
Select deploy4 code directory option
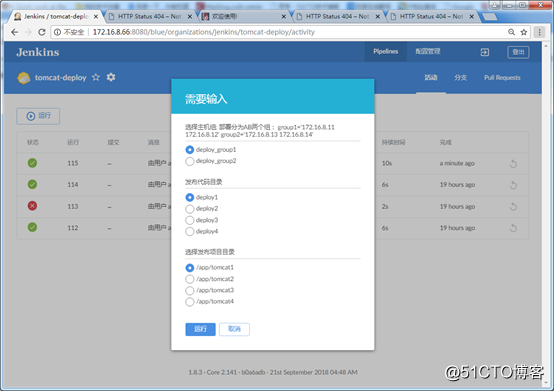coord(190,232)
